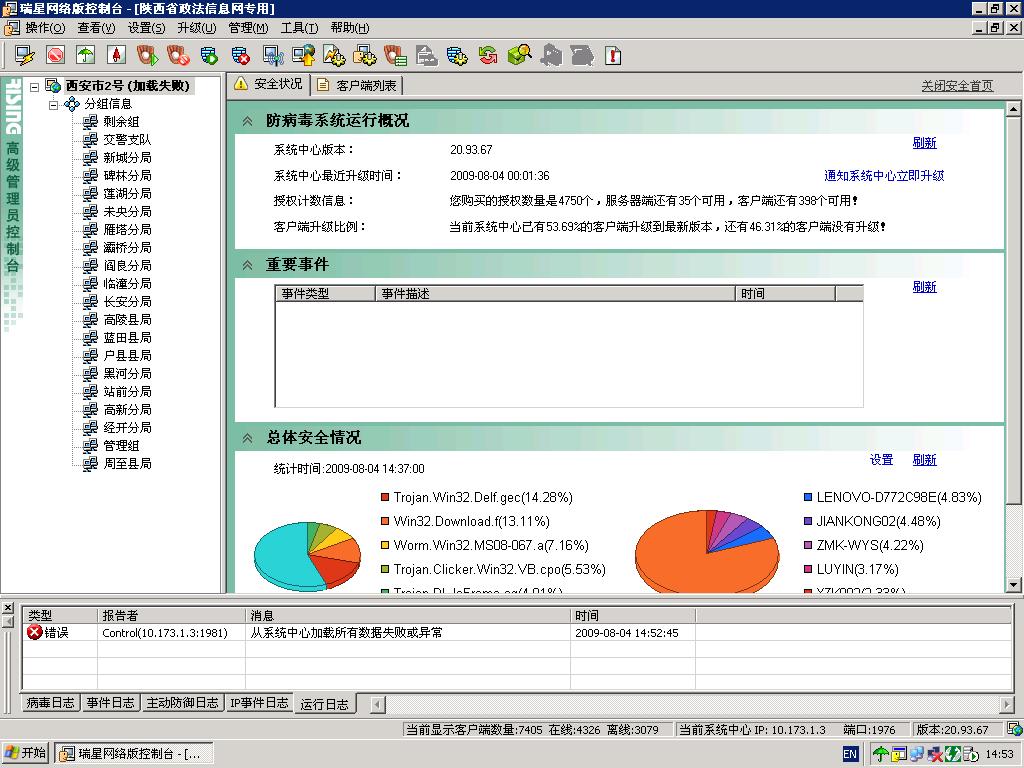Click the lightning document with gear toolbar icon
The image size is (1024, 768).
(x=334, y=56)
